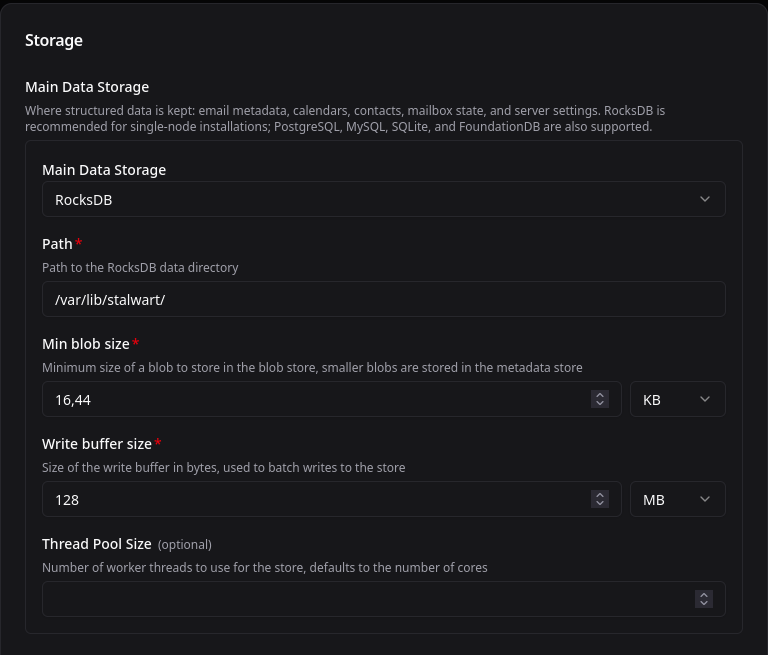Click the Path input containing /var/lib/stalwart/
Image resolution: width=768 pixels, height=655 pixels.
(383, 299)
